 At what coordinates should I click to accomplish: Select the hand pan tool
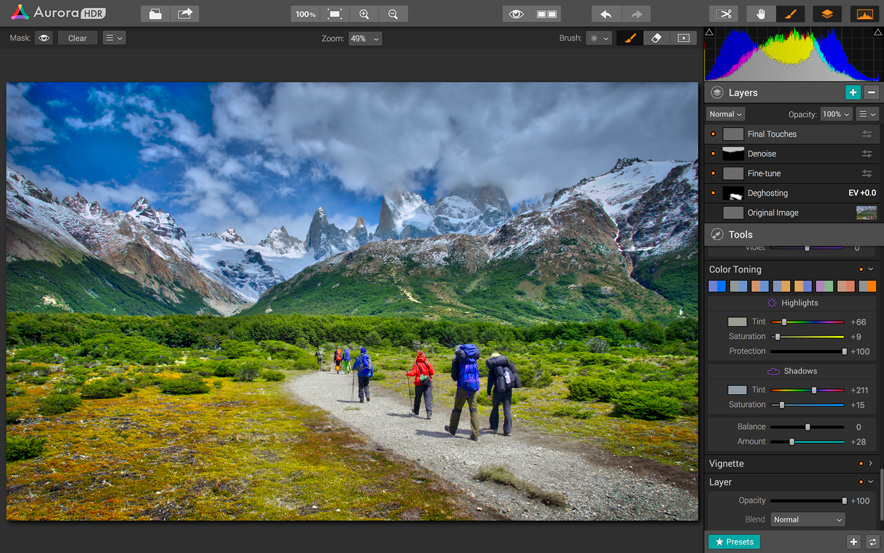[x=761, y=14]
